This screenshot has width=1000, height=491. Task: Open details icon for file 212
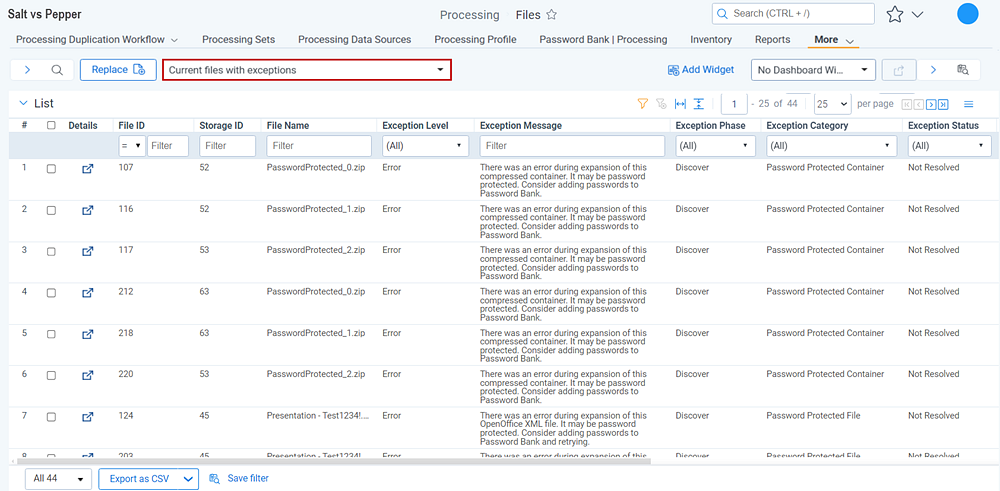point(88,293)
